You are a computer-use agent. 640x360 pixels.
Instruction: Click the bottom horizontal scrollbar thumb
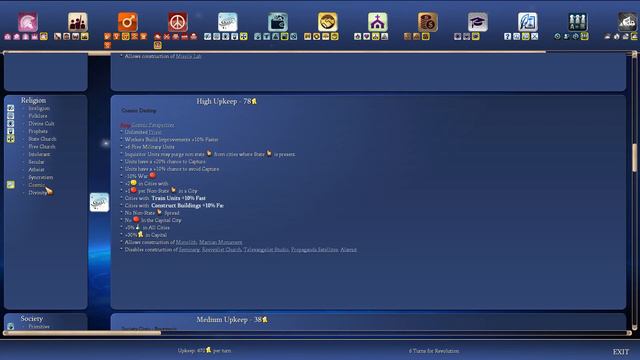(x=82, y=333)
